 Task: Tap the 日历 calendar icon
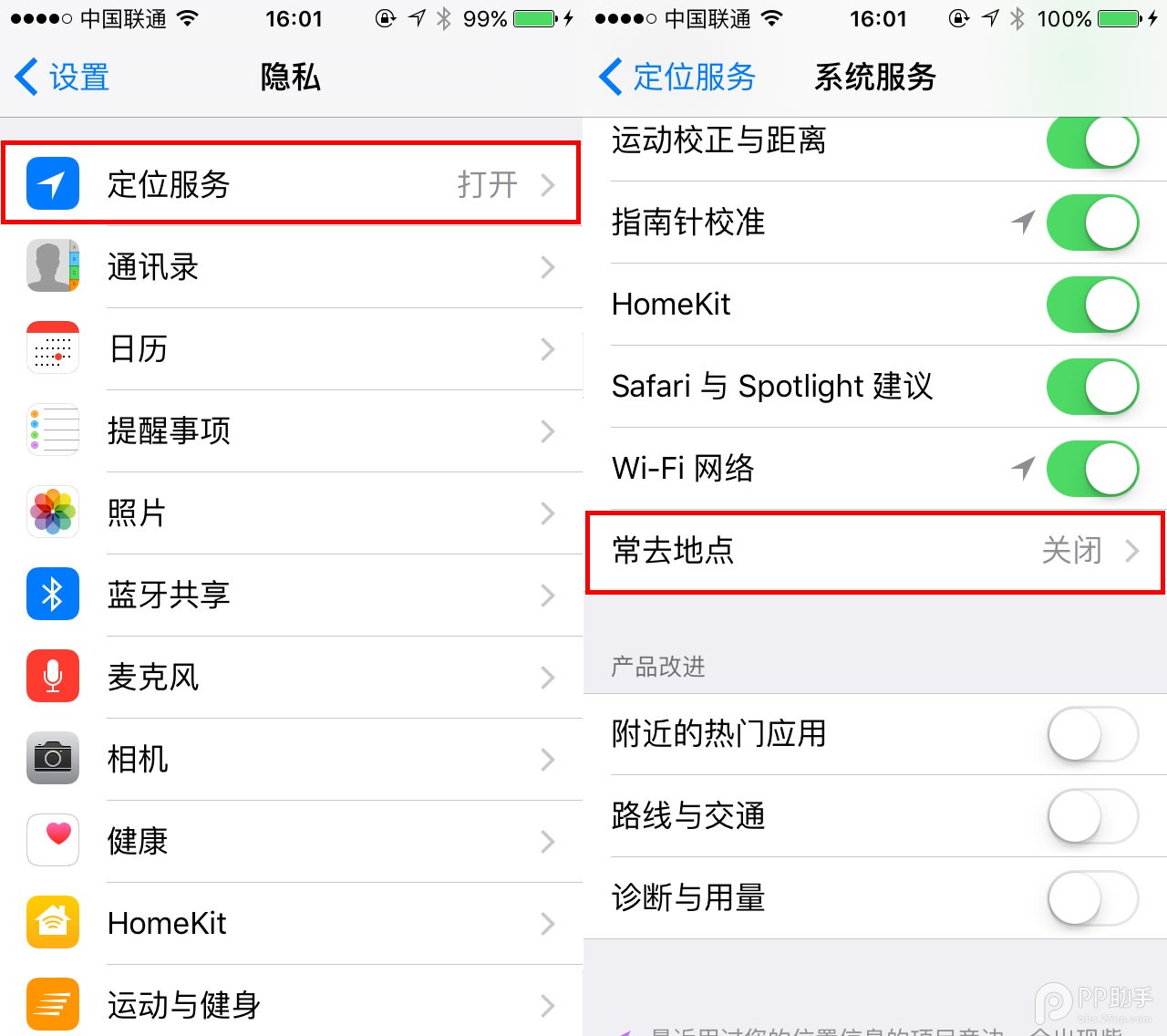pos(53,348)
